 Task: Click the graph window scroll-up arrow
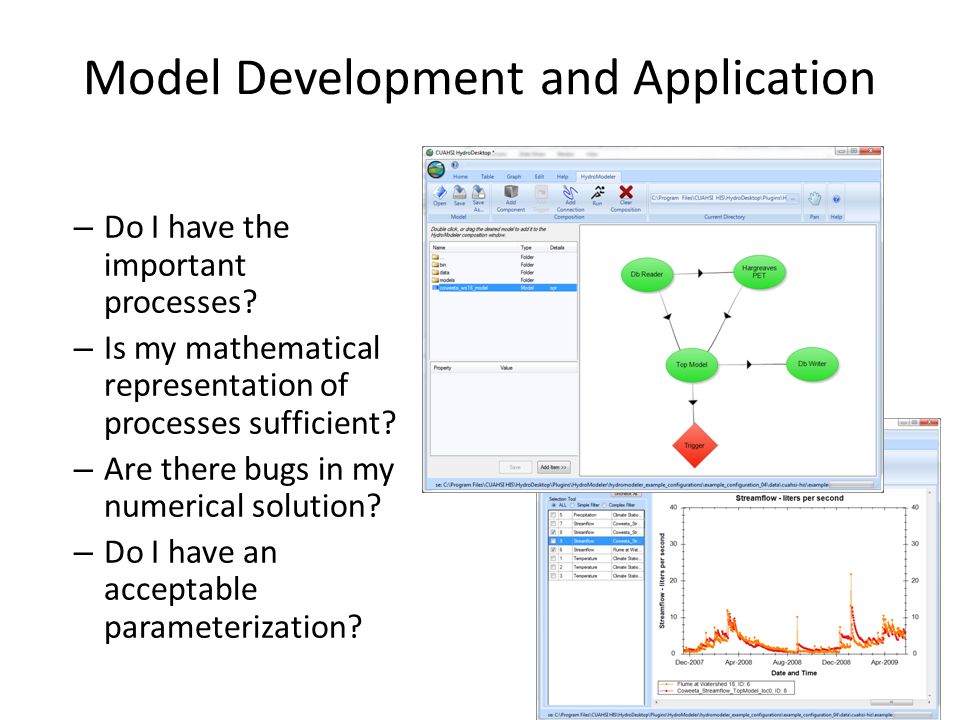[x=930, y=493]
